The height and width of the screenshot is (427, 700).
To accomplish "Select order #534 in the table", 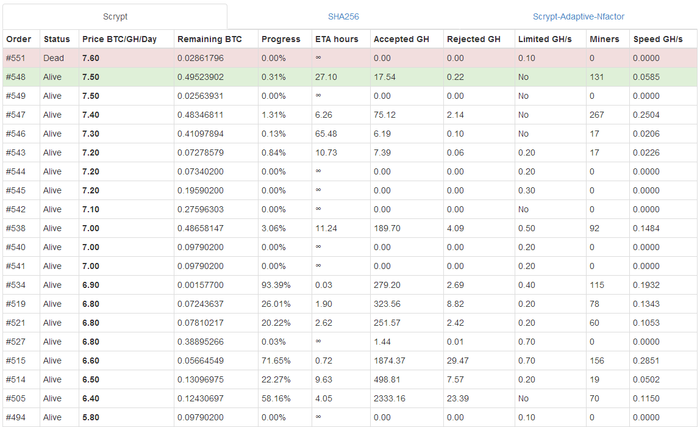I will tap(350, 285).
